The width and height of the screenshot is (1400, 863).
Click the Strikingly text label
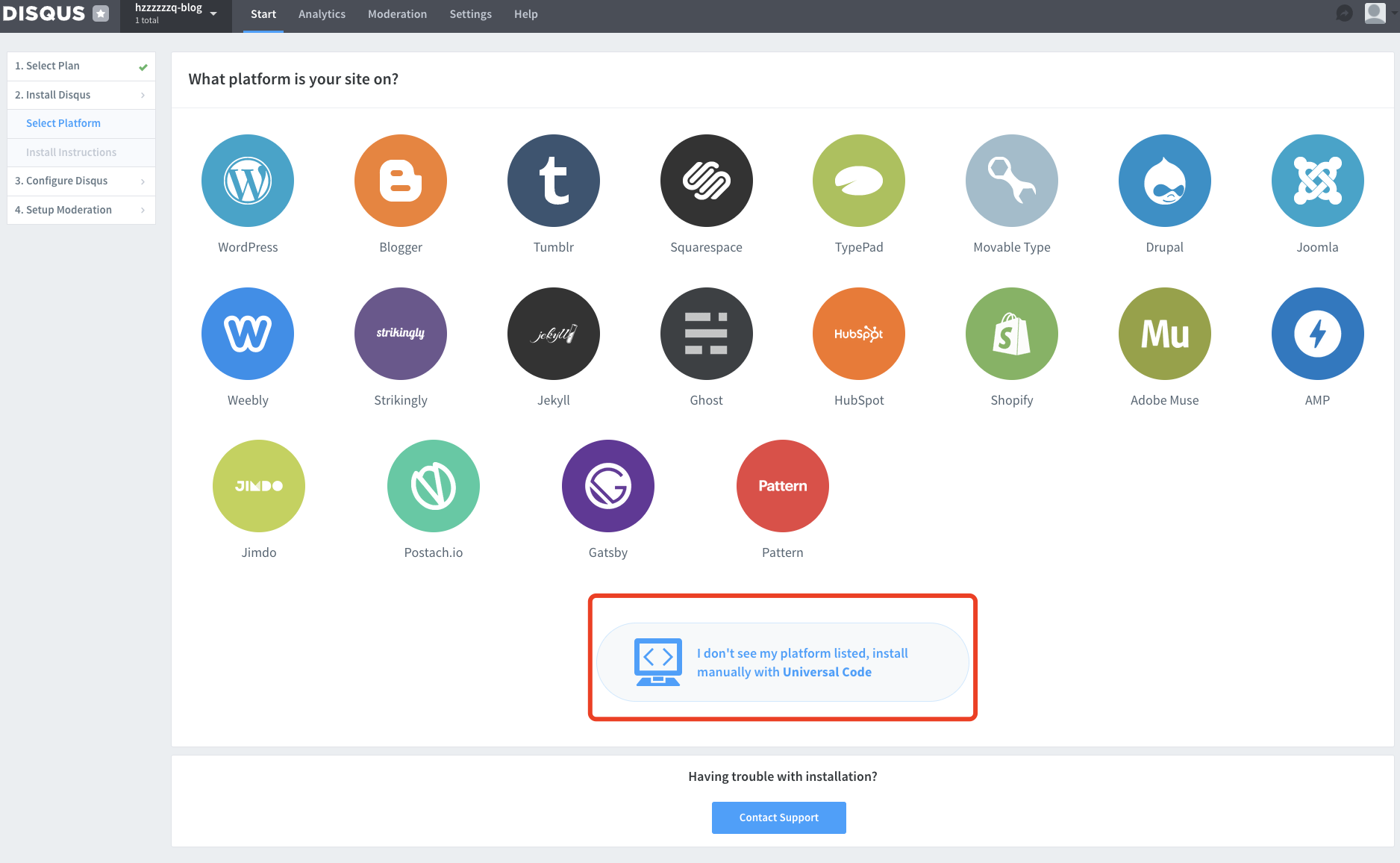[x=401, y=400]
